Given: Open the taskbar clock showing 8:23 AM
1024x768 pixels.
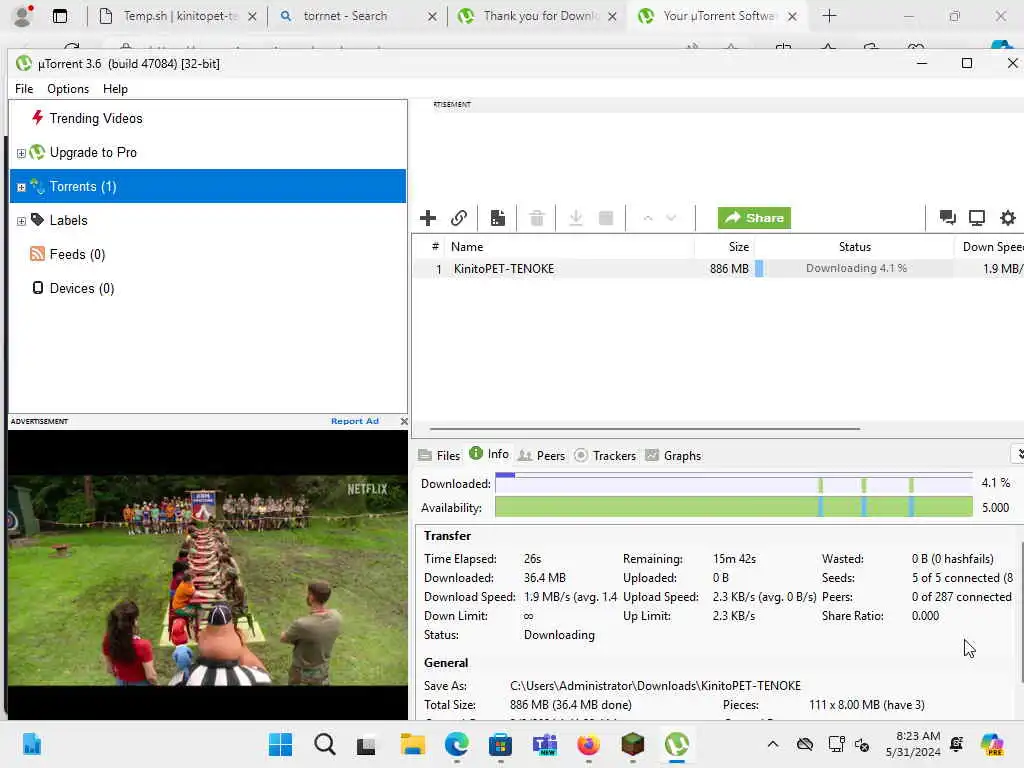Looking at the screenshot, I should 914,744.
